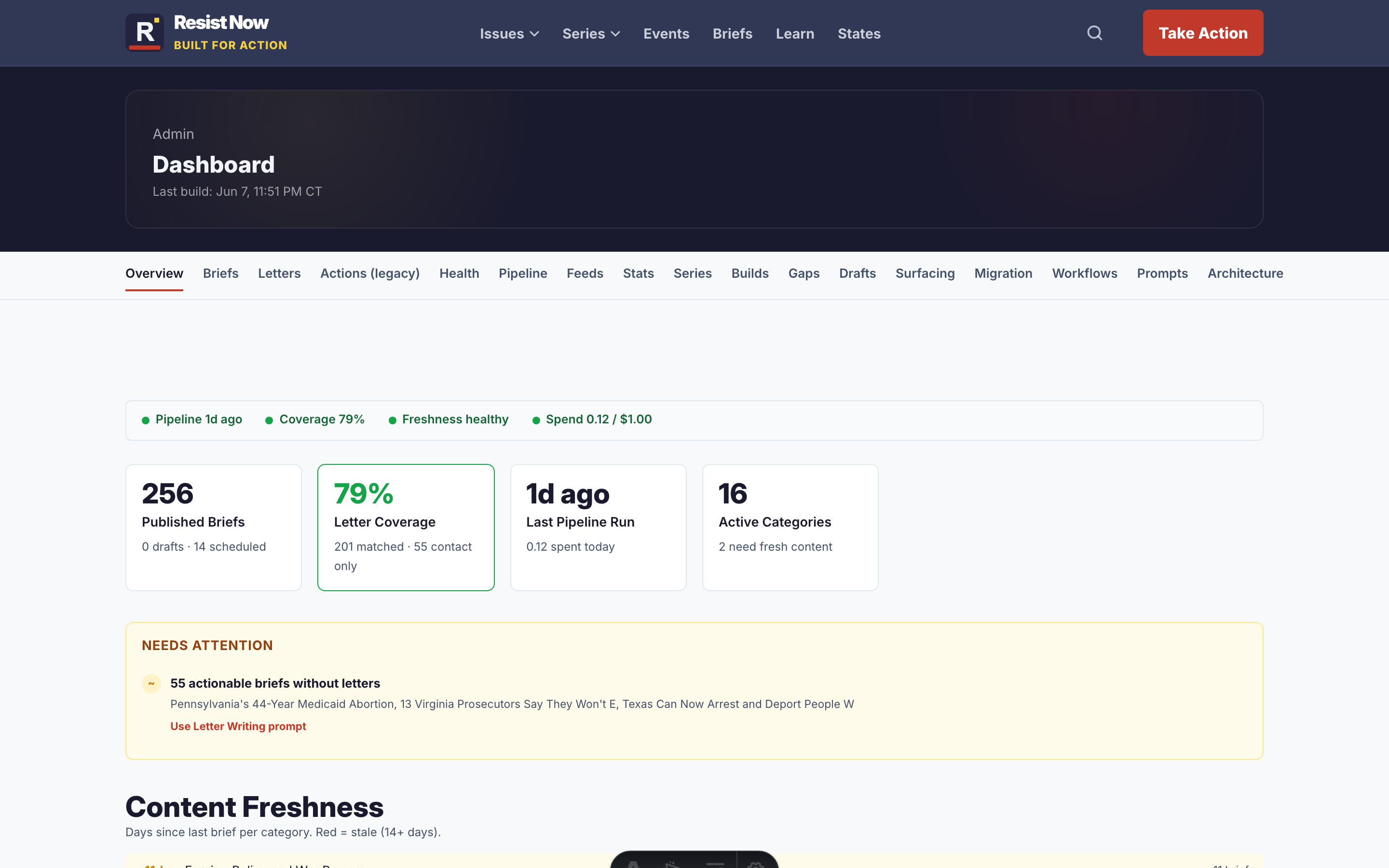Switch to the Stats tab

(638, 273)
